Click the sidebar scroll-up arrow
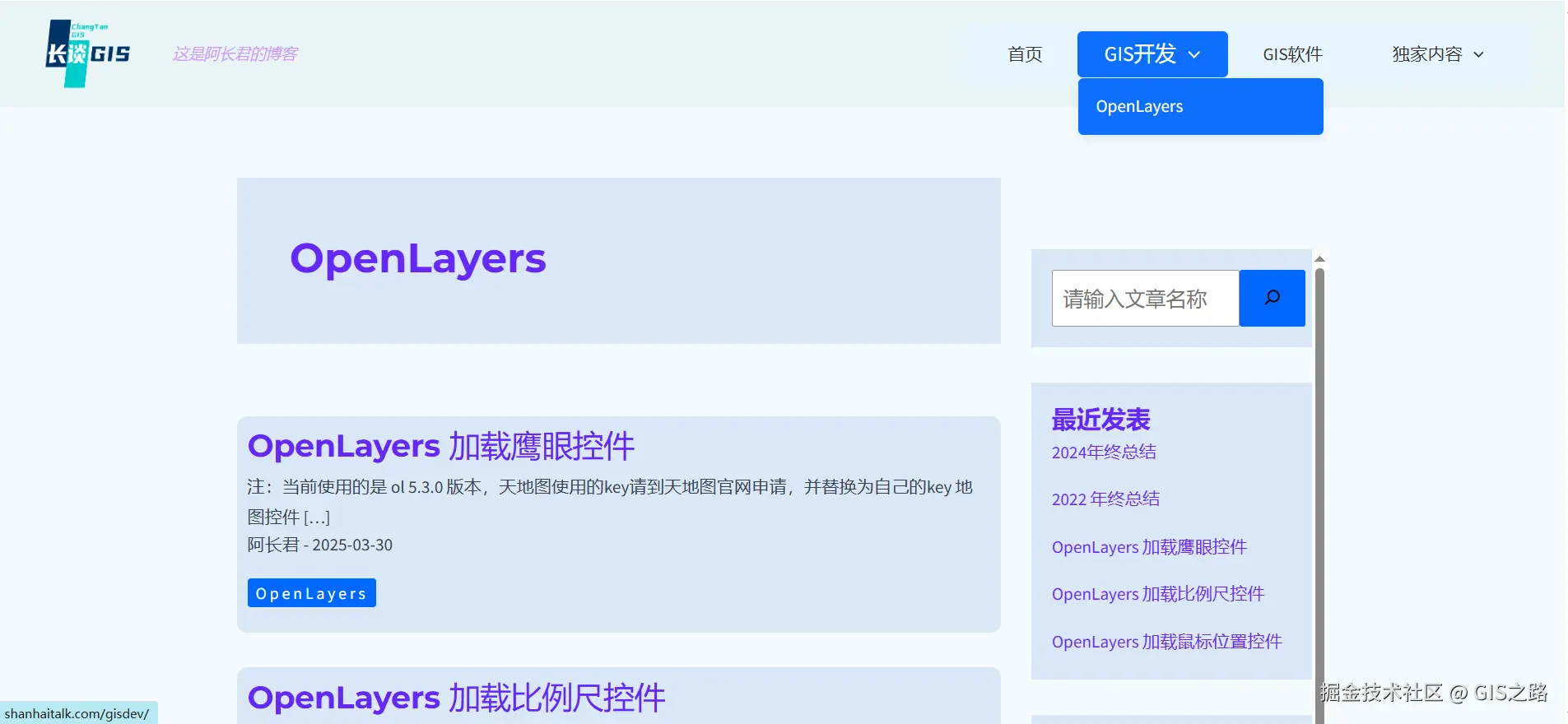 click(1319, 259)
